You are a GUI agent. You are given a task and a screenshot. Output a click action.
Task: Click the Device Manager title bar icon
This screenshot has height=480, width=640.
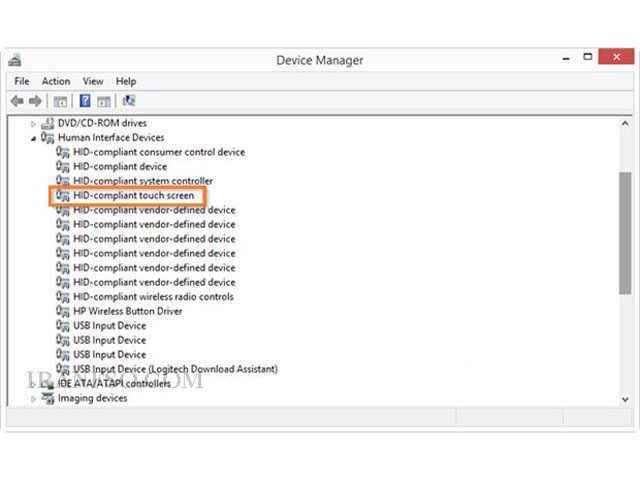pyautogui.click(x=15, y=60)
